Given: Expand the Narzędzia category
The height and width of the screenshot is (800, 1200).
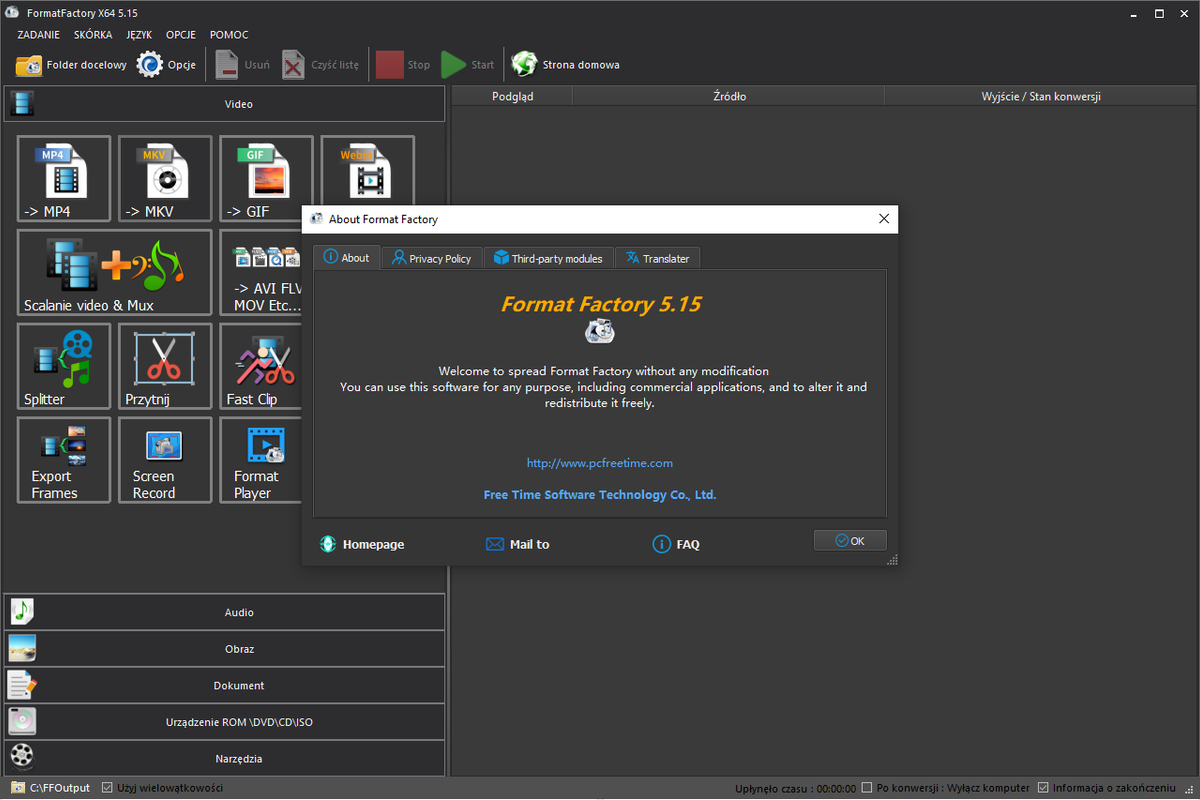Looking at the screenshot, I should point(224,759).
